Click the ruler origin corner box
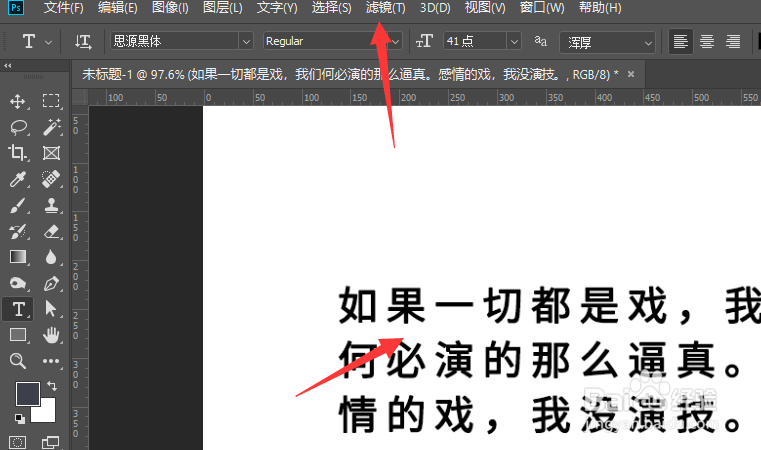This screenshot has height=450, width=761. tap(80, 98)
